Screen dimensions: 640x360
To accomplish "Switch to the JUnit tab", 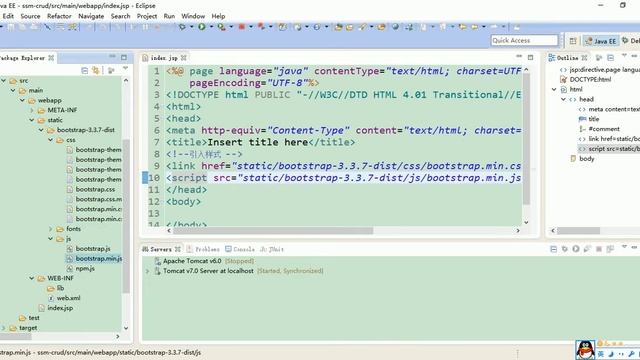I will tap(272, 249).
